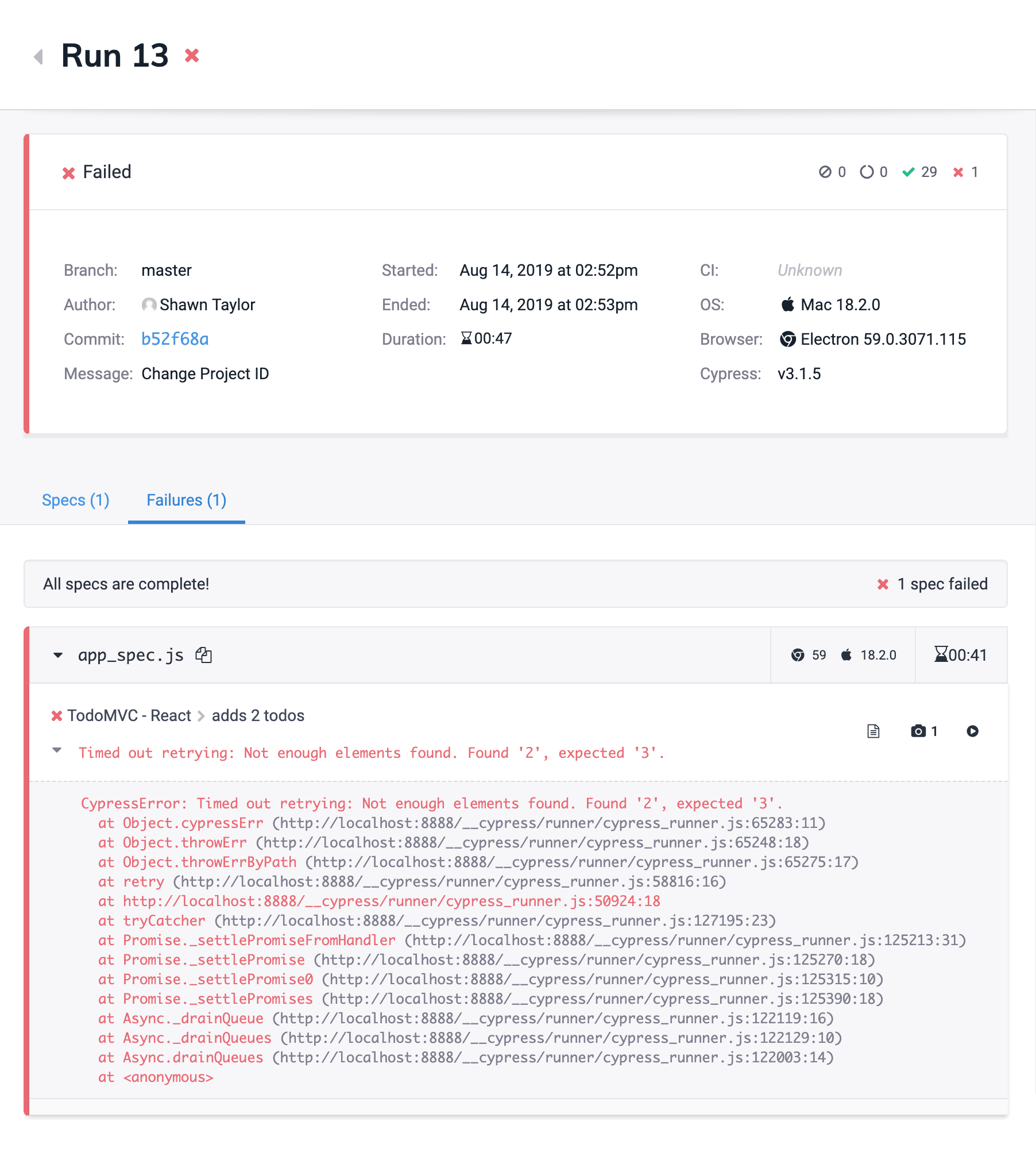Click the back arrow beside Run 13
The height and width of the screenshot is (1156, 1036).
(38, 56)
